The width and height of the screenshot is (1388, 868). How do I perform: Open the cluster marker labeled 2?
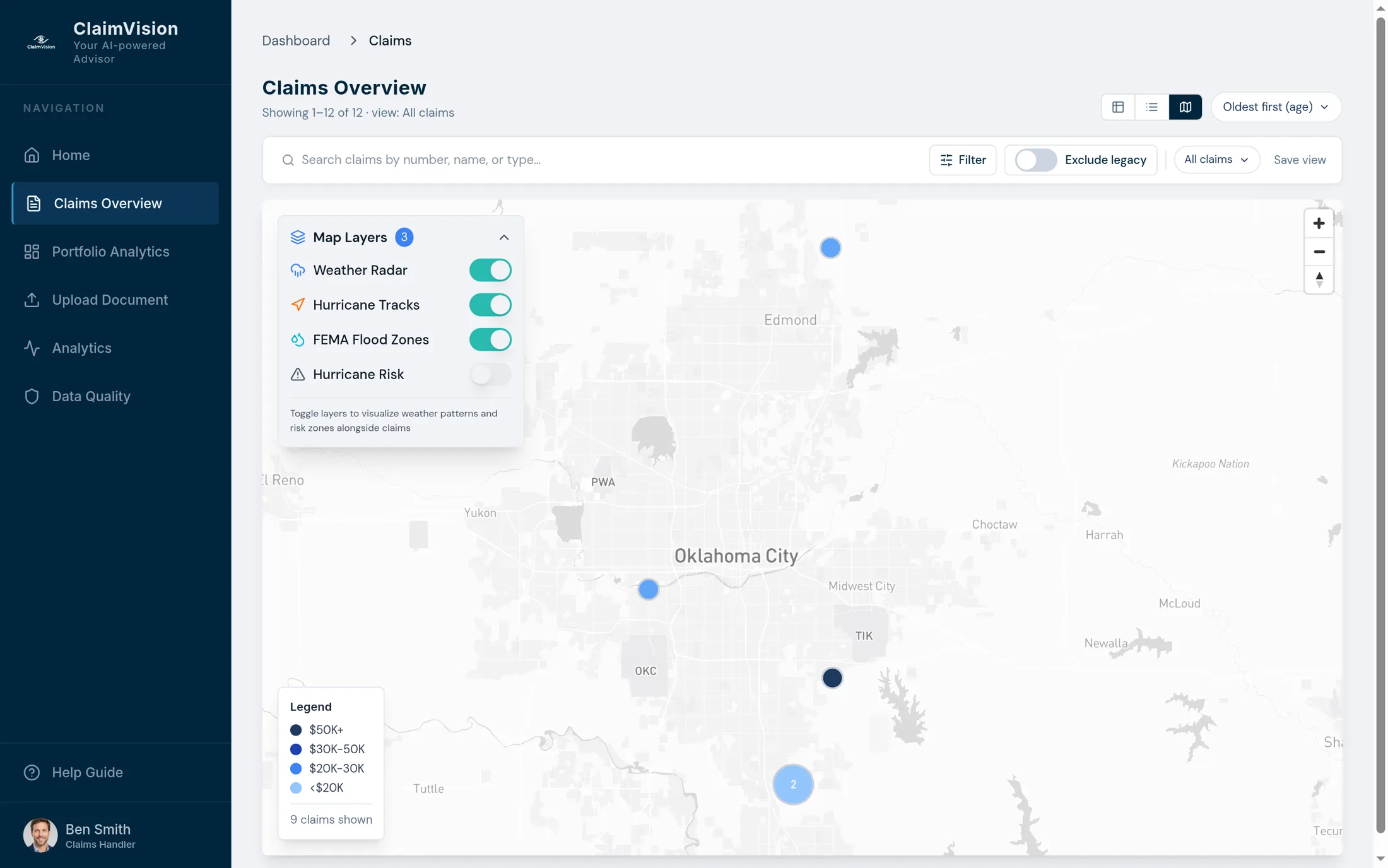point(793,785)
